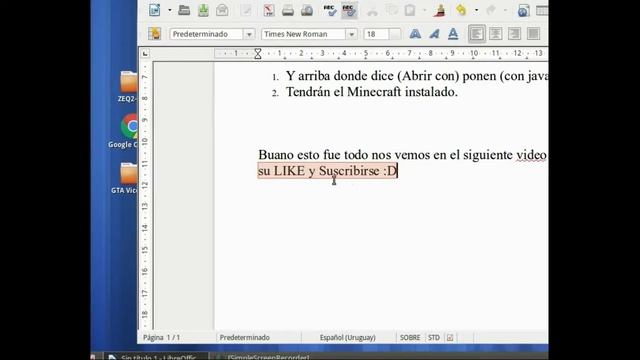Image resolution: width=640 pixels, height=360 pixels.
Task: Click the Undo arrow icon
Action: pos(461,10)
